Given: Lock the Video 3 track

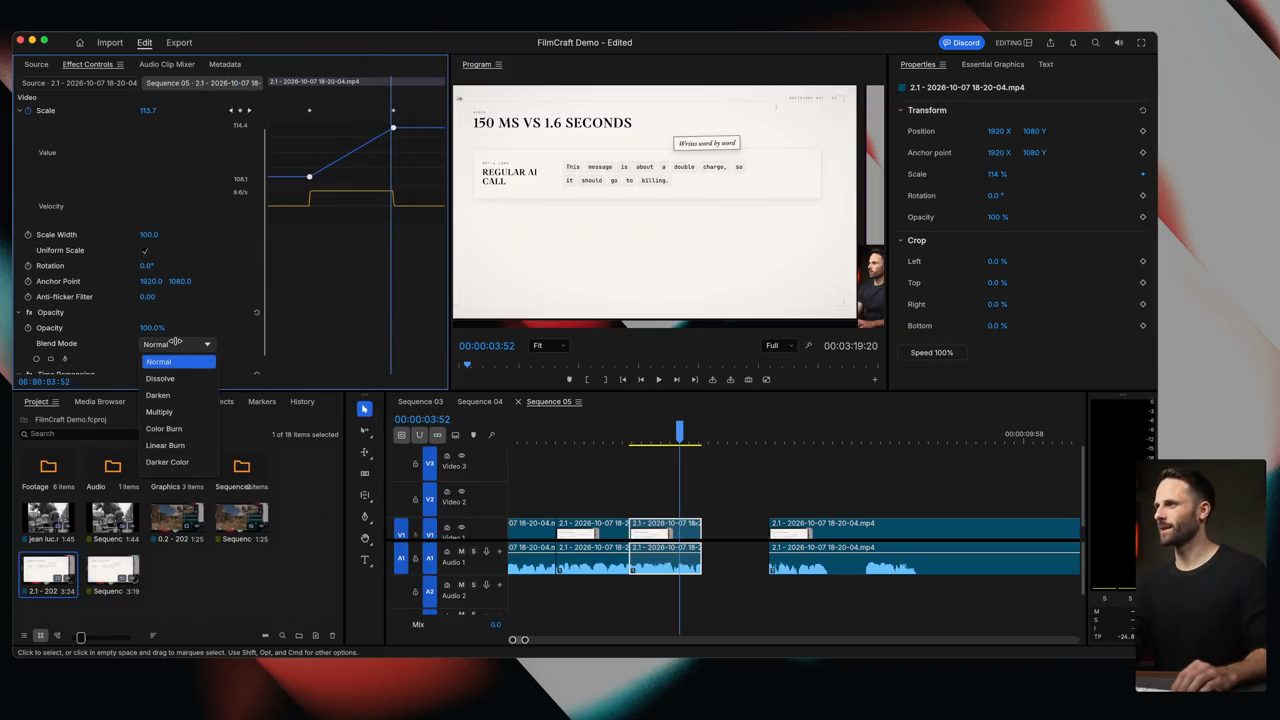Looking at the screenshot, I should (415, 463).
